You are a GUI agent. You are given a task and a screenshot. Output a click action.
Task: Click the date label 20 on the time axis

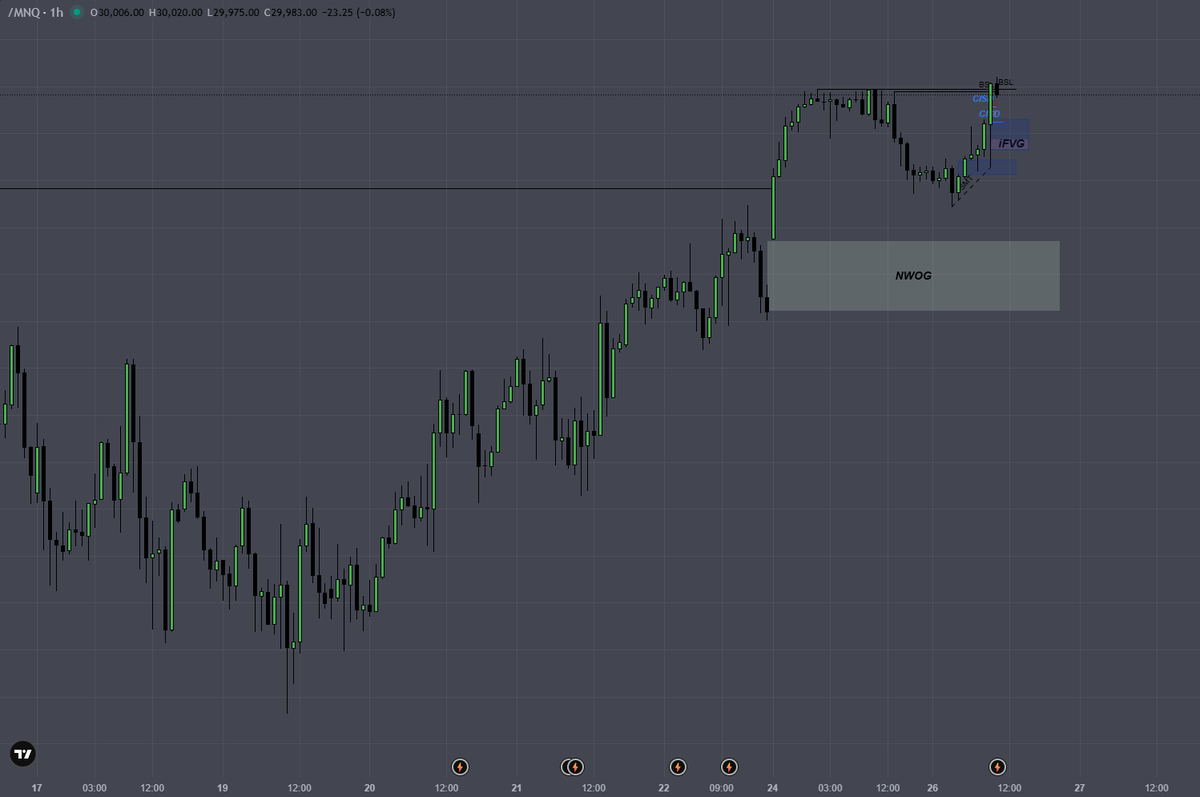(x=370, y=788)
